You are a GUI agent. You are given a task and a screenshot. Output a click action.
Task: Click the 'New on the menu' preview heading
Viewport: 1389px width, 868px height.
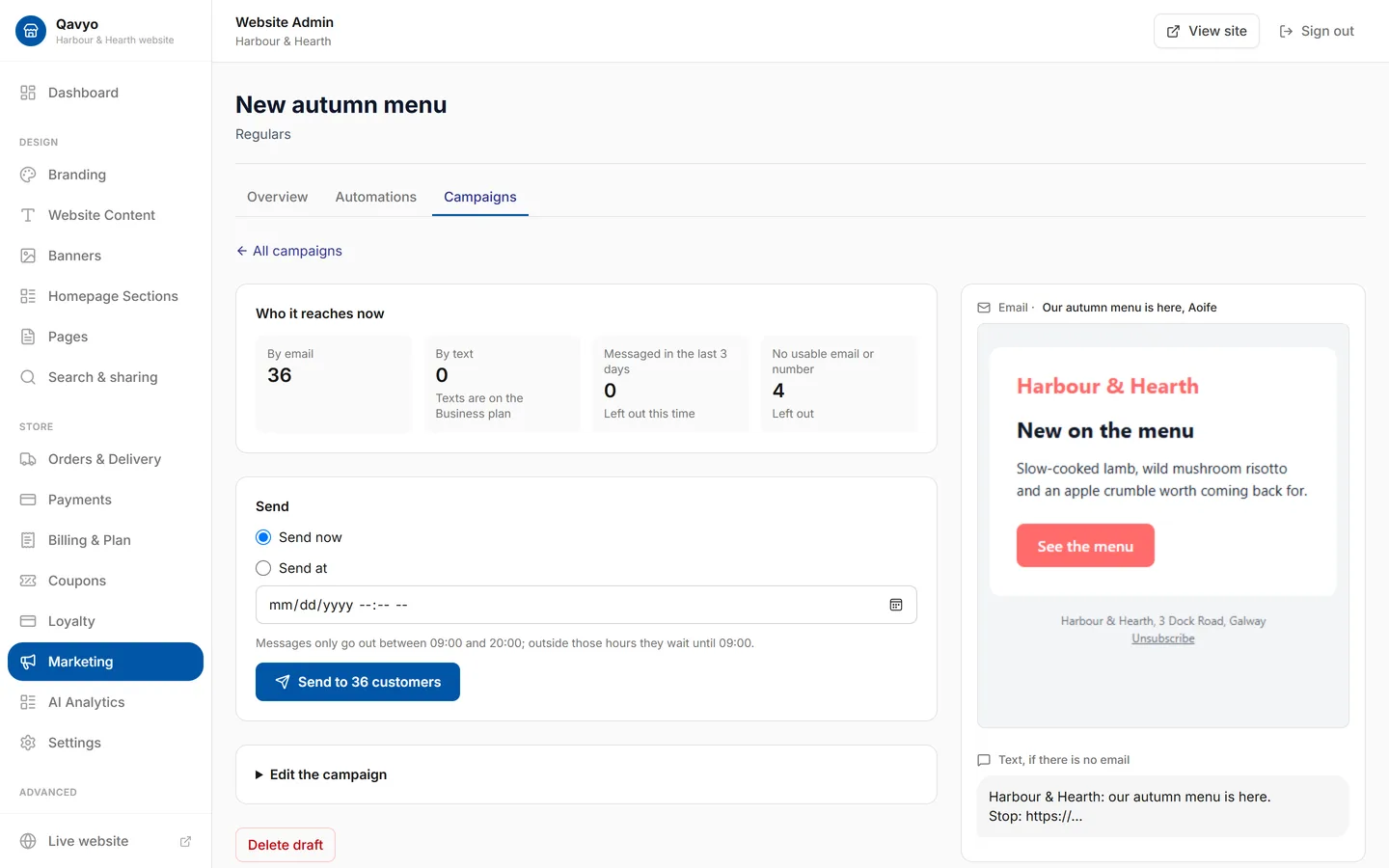click(x=1105, y=431)
